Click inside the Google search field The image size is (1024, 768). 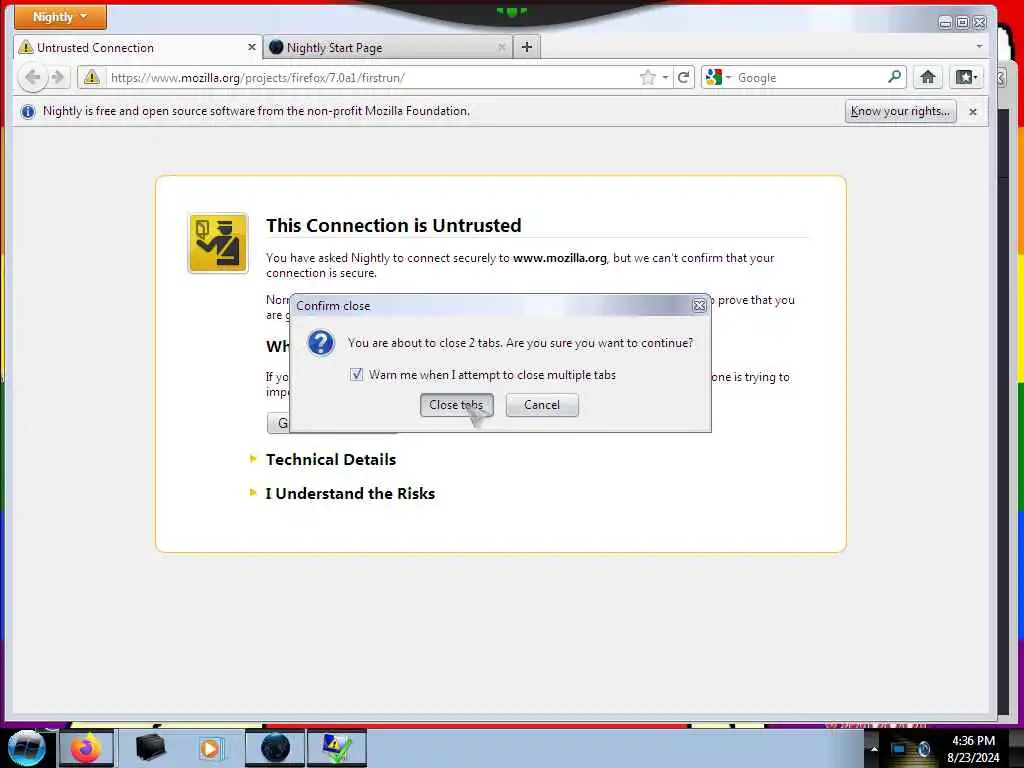[808, 78]
